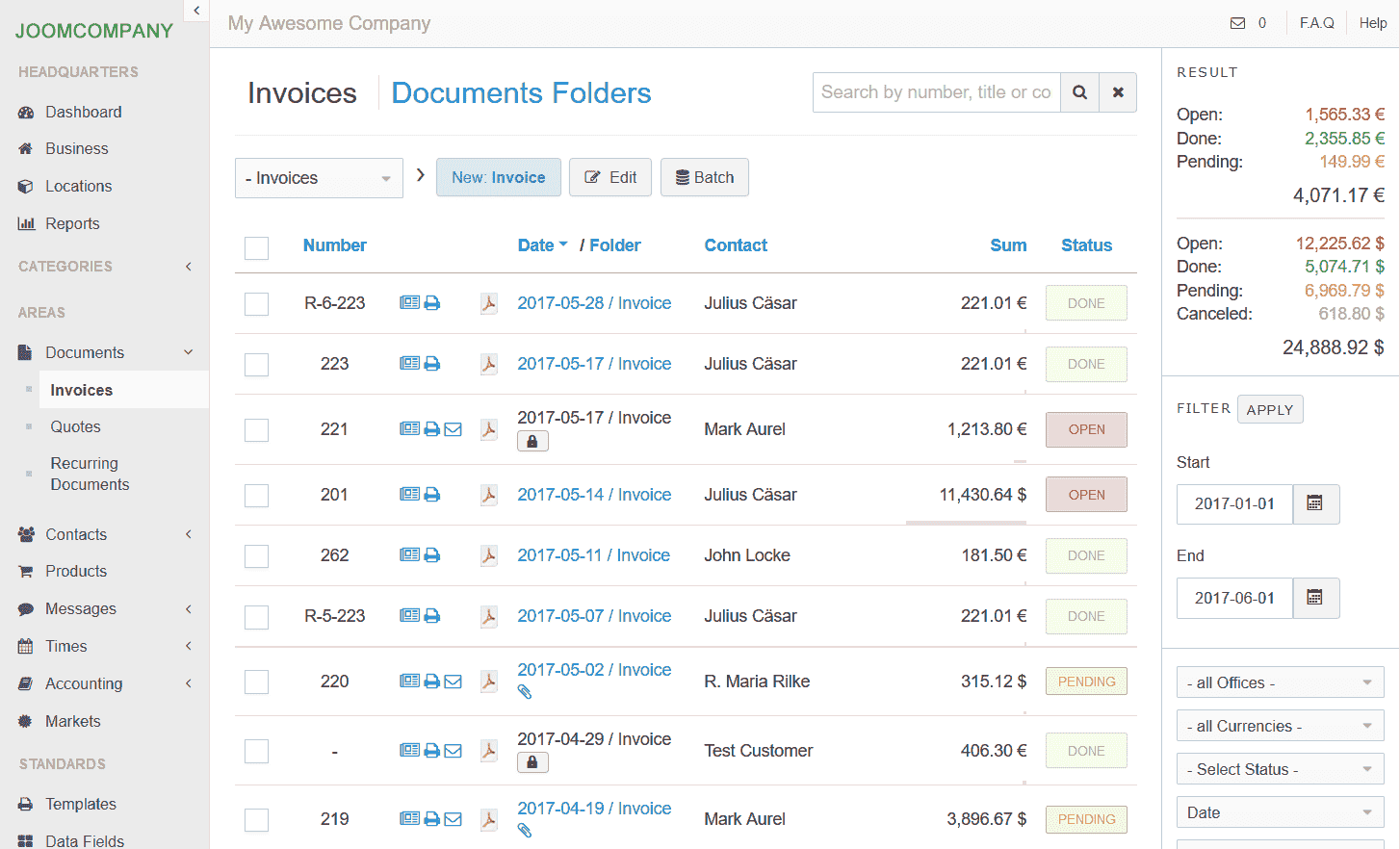The width and height of the screenshot is (1400, 849).
Task: Open End date calendar picker icon
Action: 1315,598
